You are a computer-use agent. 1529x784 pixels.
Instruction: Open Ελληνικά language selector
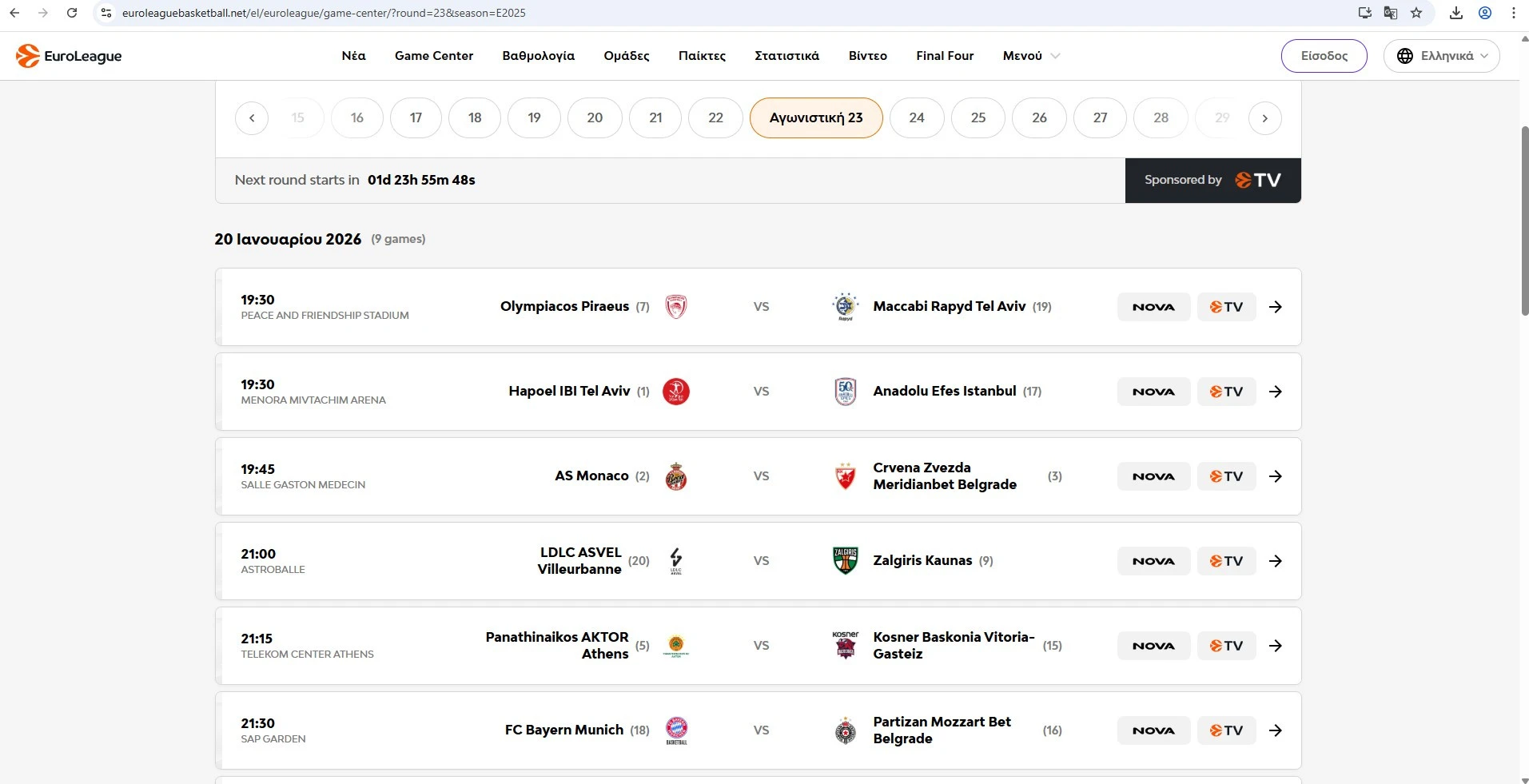click(x=1441, y=56)
